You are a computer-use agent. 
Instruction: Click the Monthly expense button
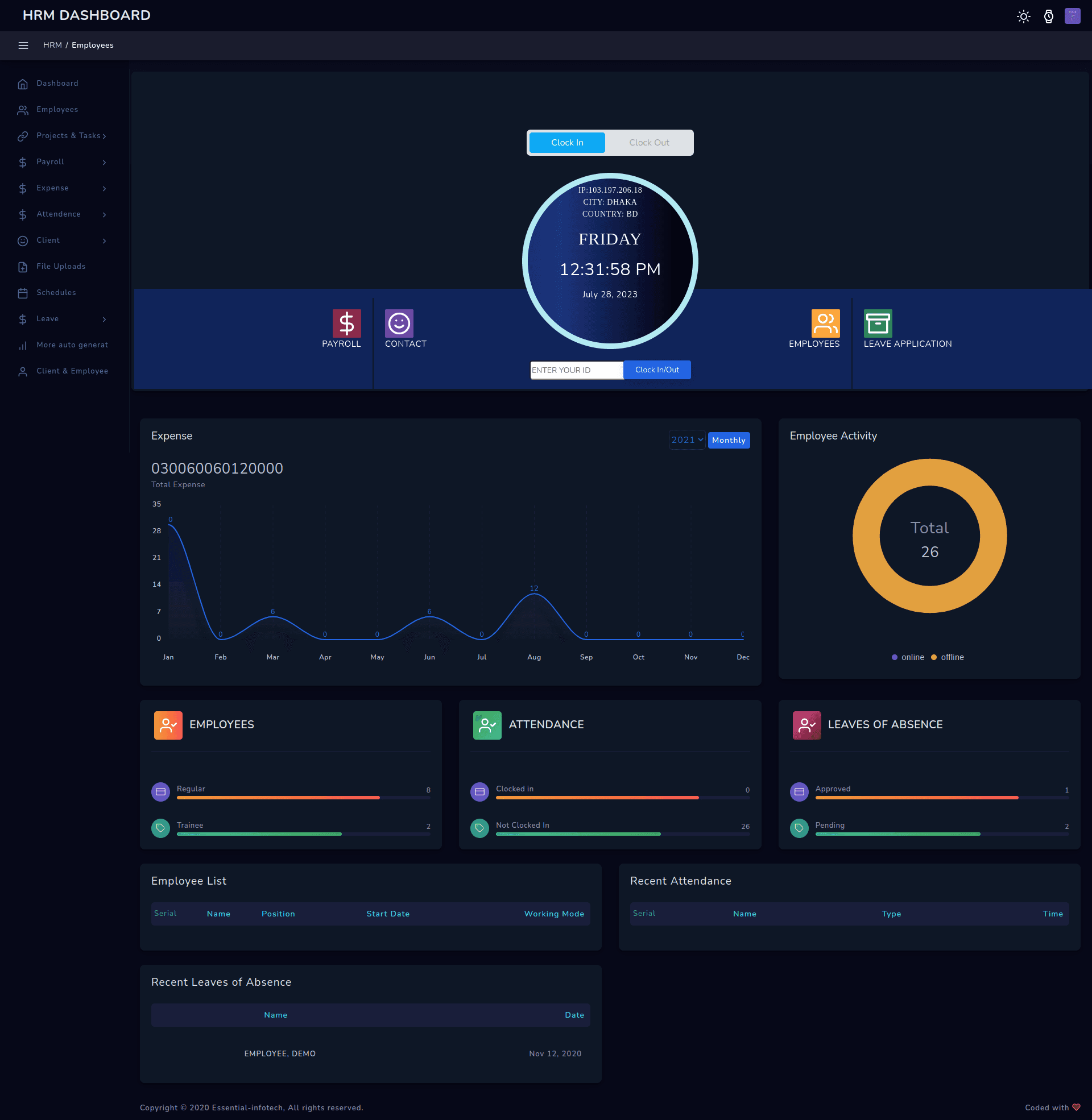click(x=729, y=440)
